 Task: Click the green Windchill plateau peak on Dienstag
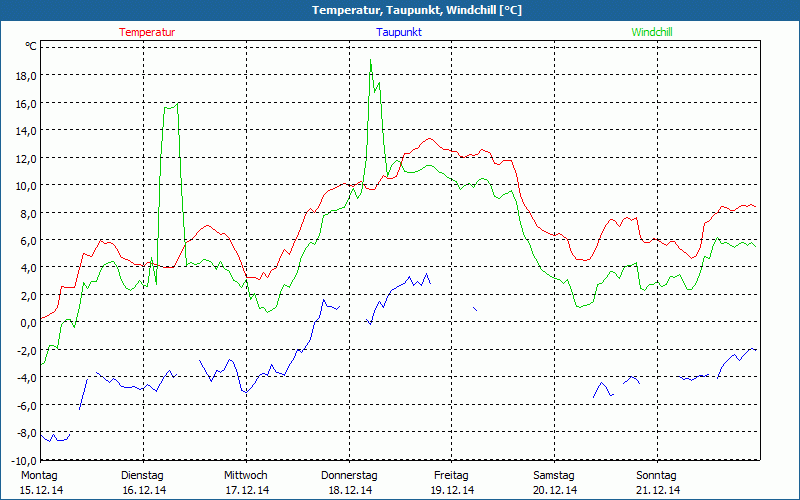[171, 105]
